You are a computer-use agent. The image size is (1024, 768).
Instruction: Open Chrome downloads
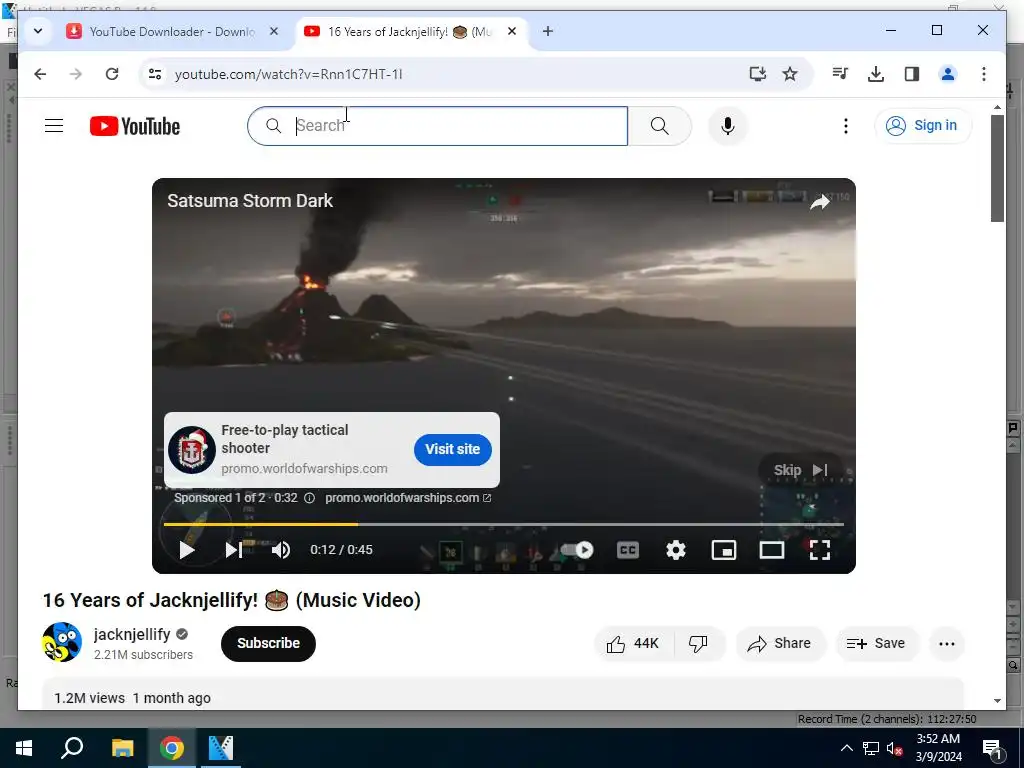pos(876,74)
